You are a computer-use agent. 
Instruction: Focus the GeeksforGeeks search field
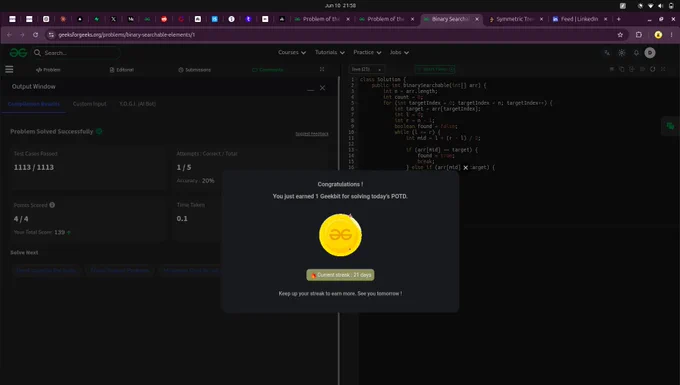76,53
